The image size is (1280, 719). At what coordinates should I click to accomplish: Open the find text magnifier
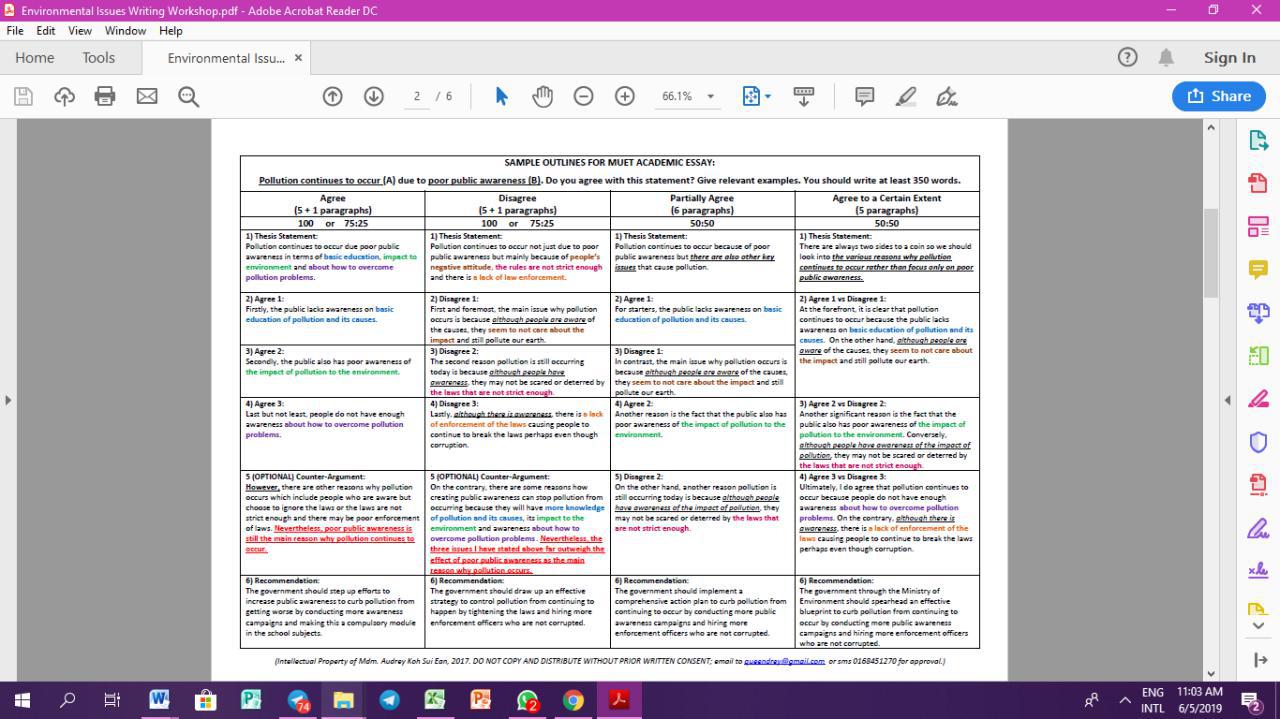[188, 96]
